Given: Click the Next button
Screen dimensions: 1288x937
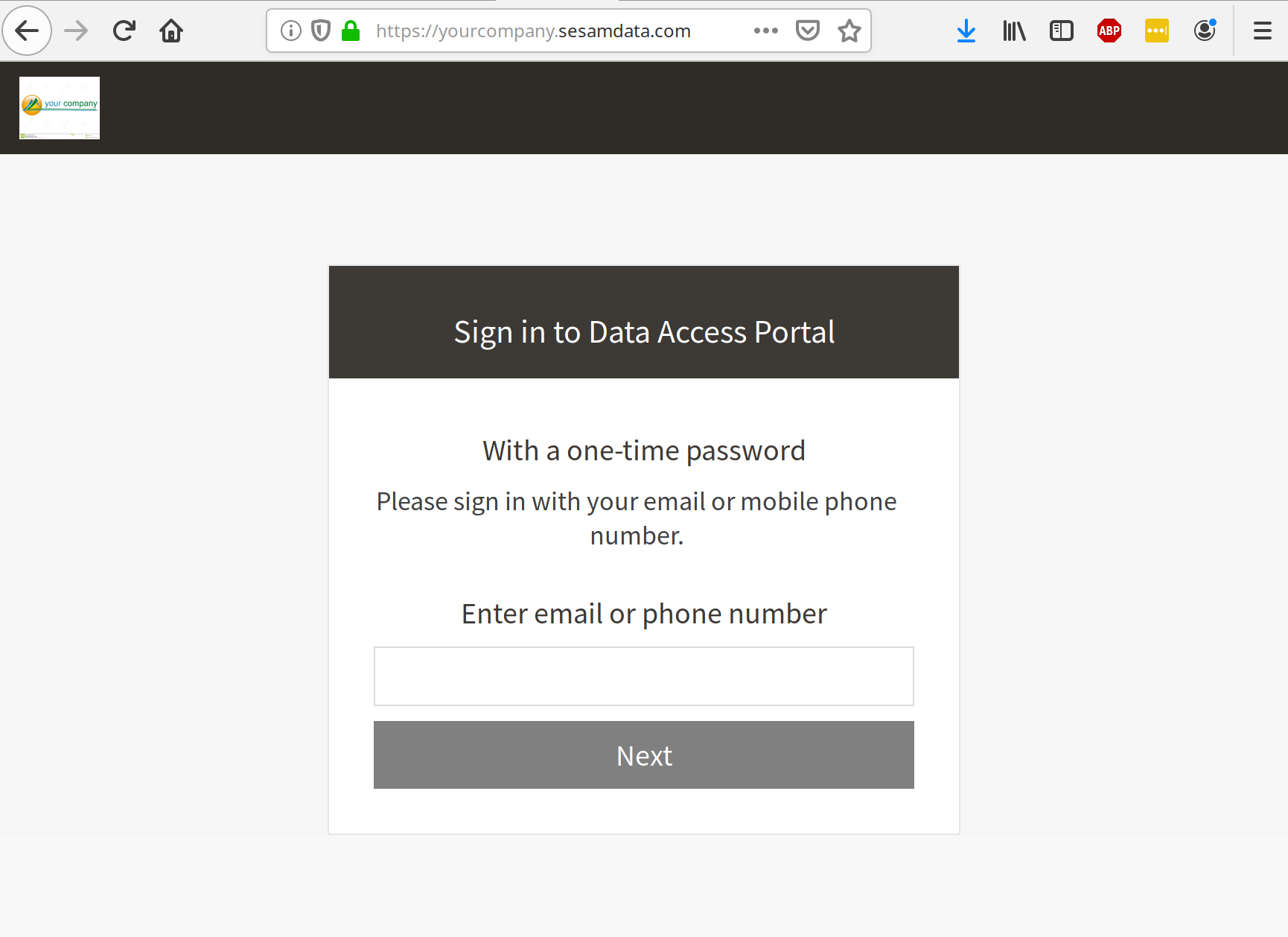Looking at the screenshot, I should tap(644, 755).
